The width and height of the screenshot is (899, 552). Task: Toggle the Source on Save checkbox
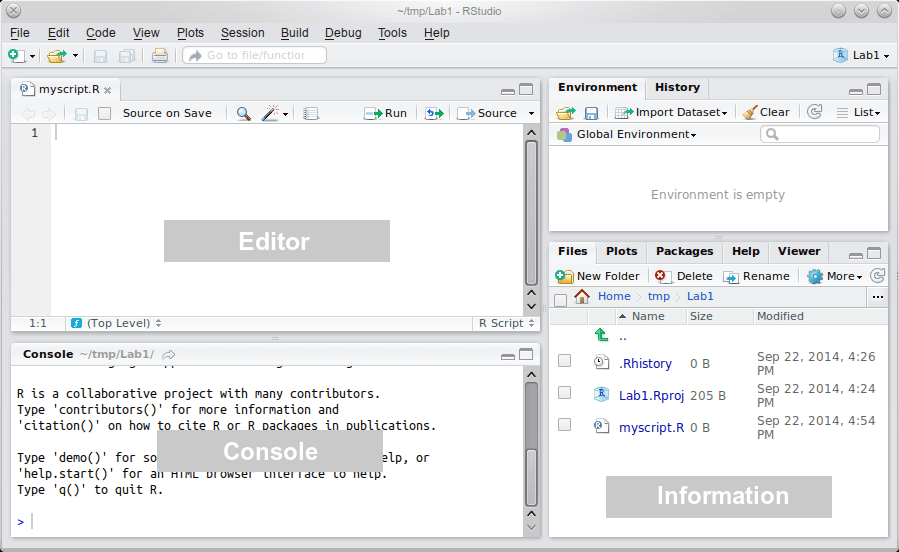tap(104, 113)
